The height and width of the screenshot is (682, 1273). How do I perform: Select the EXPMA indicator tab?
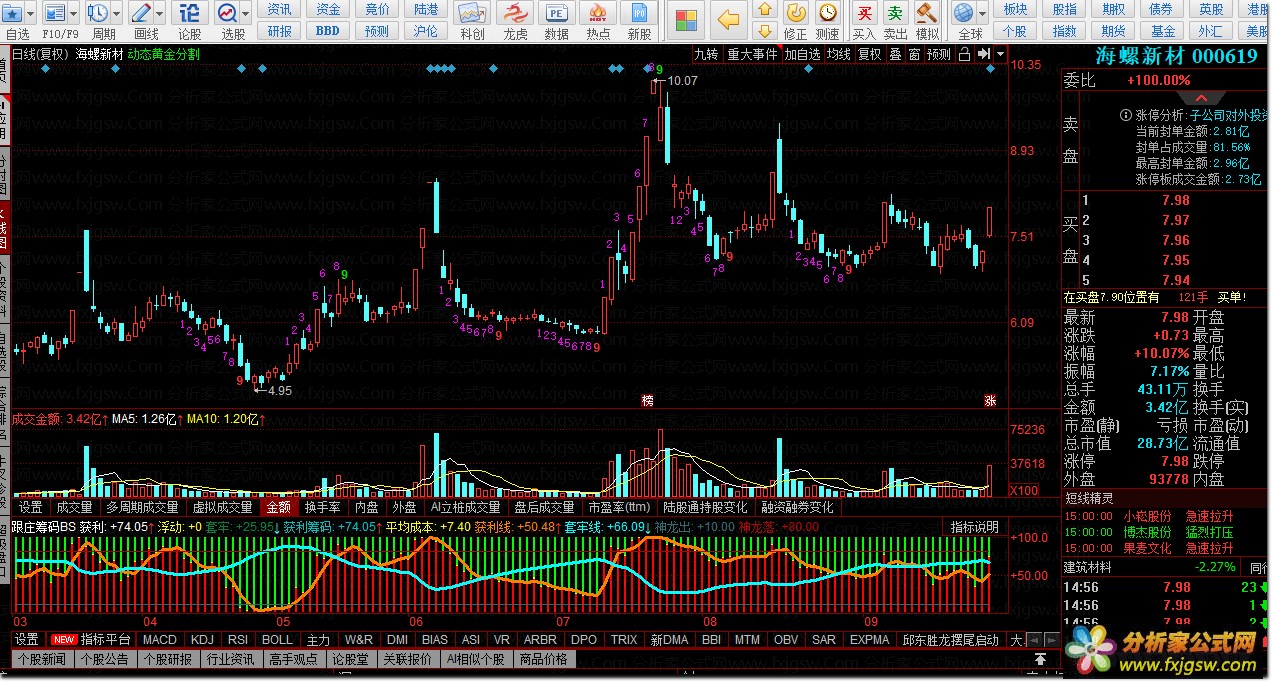(x=870, y=640)
